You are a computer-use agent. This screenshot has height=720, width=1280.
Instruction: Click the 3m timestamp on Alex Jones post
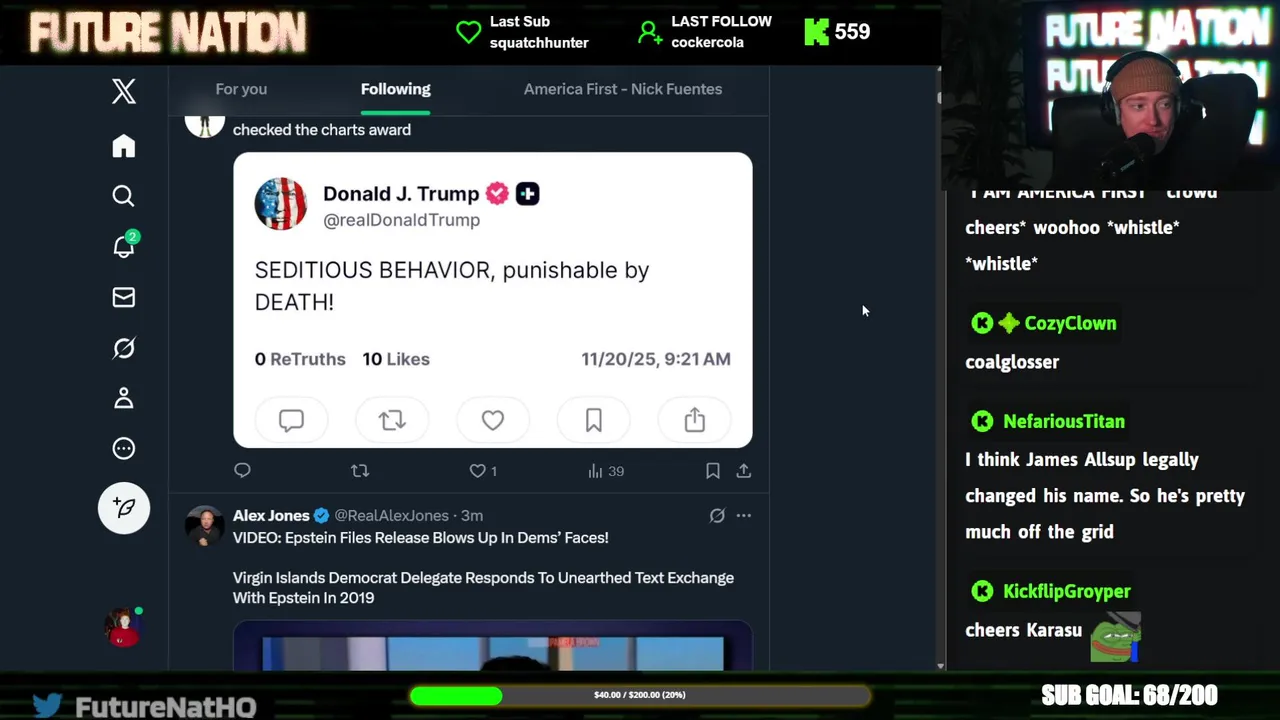pyautogui.click(x=472, y=516)
